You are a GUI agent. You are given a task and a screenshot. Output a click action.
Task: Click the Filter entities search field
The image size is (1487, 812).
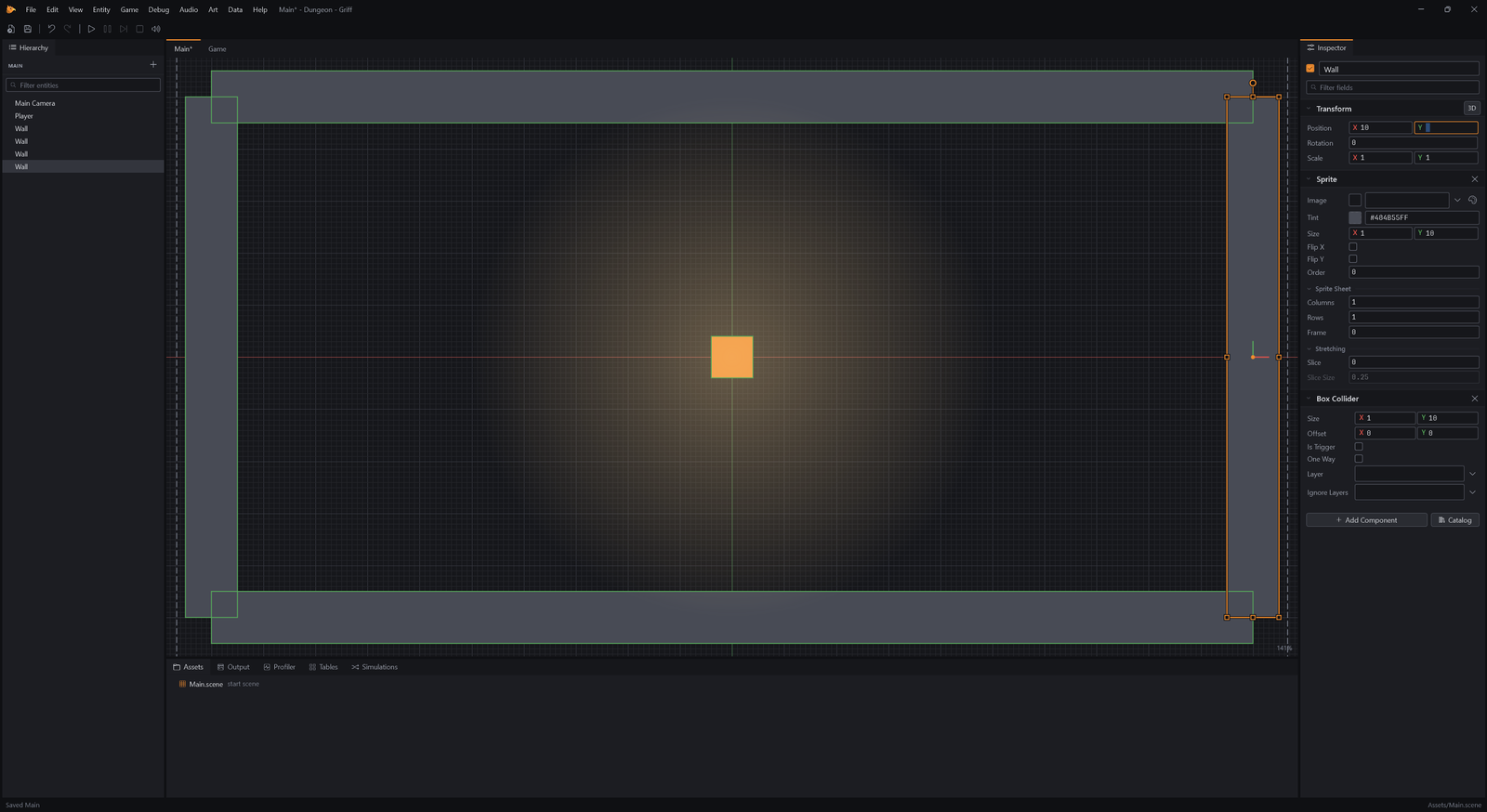tap(83, 85)
